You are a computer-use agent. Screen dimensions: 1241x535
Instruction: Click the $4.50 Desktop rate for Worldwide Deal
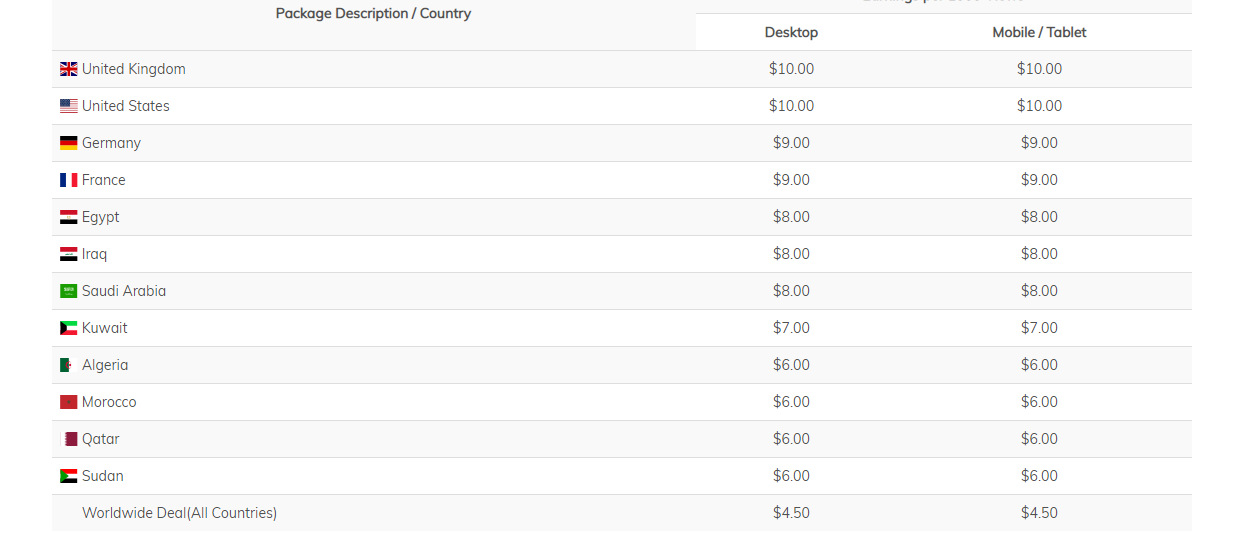click(x=791, y=513)
